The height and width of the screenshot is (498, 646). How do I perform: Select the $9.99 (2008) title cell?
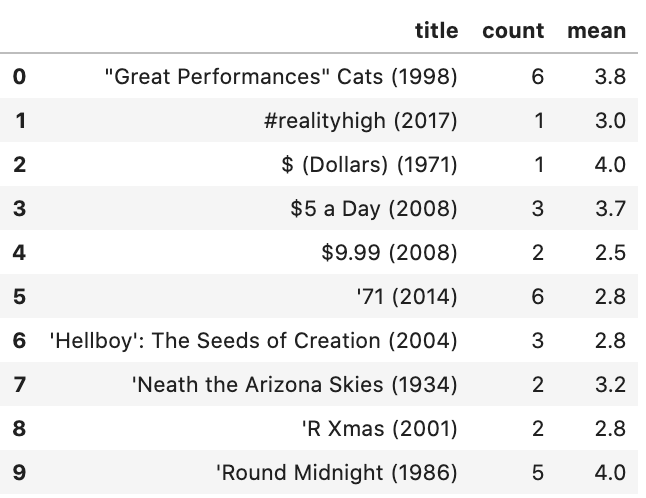(389, 253)
